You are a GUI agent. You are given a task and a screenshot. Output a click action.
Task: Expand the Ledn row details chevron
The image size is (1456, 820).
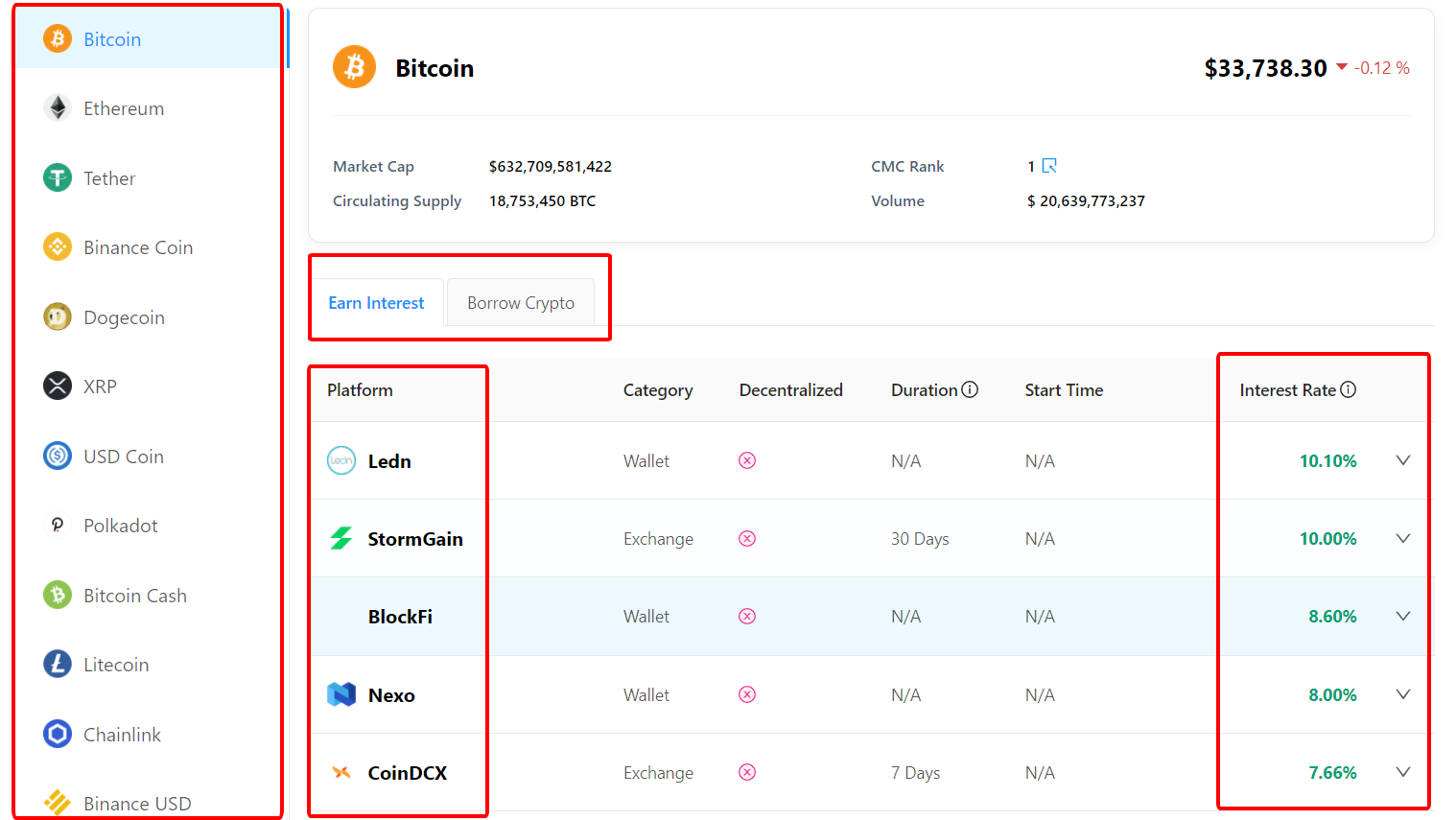point(1403,460)
